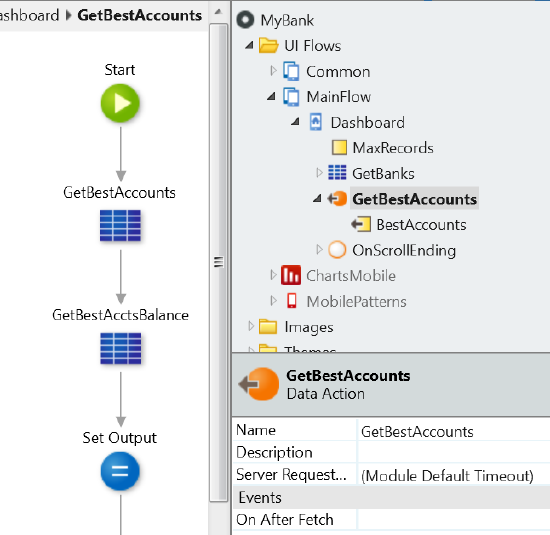
Task: Click the canvas scroll up arrow
Action: pyautogui.click(x=218, y=12)
